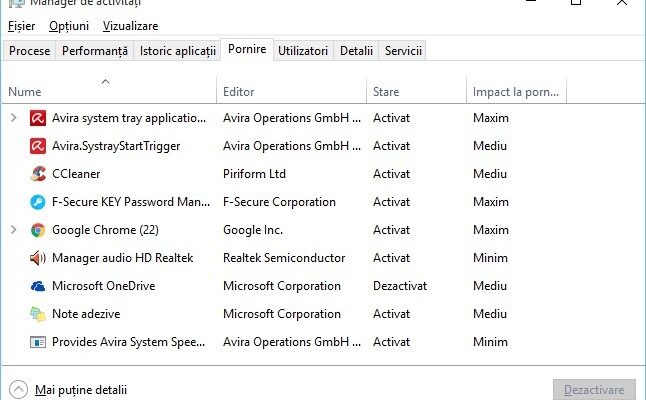Viewport: 646px width, 400px height.
Task: Select the F-Secure KEY Password Manager icon
Action: (x=38, y=202)
